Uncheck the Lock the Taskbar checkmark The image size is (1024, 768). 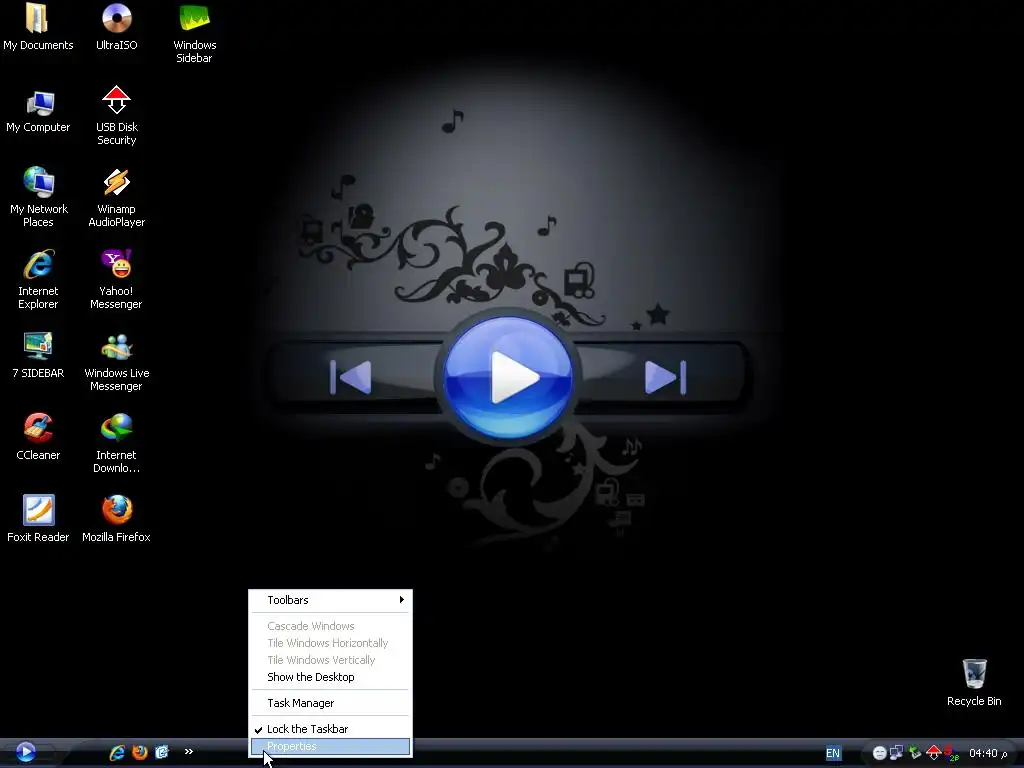pyautogui.click(x=259, y=729)
